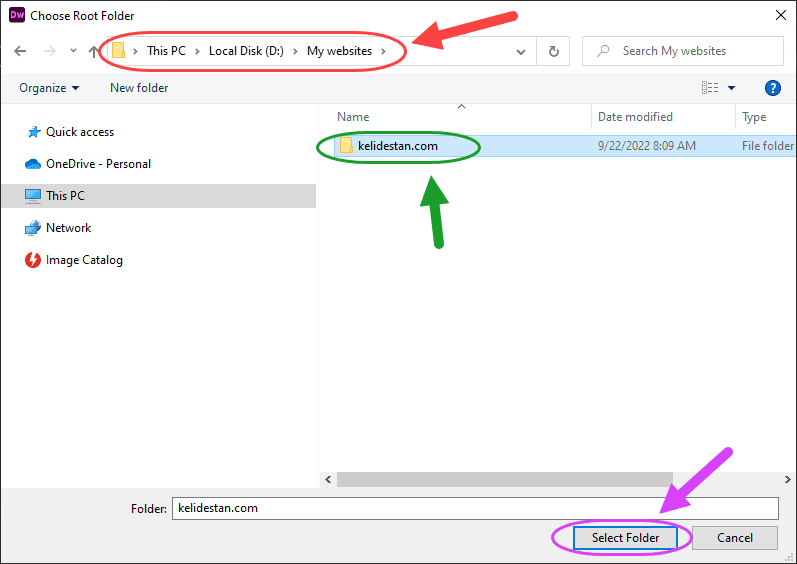The height and width of the screenshot is (564, 797).
Task: Select Quick access in navigation pane
Action: click(x=80, y=132)
